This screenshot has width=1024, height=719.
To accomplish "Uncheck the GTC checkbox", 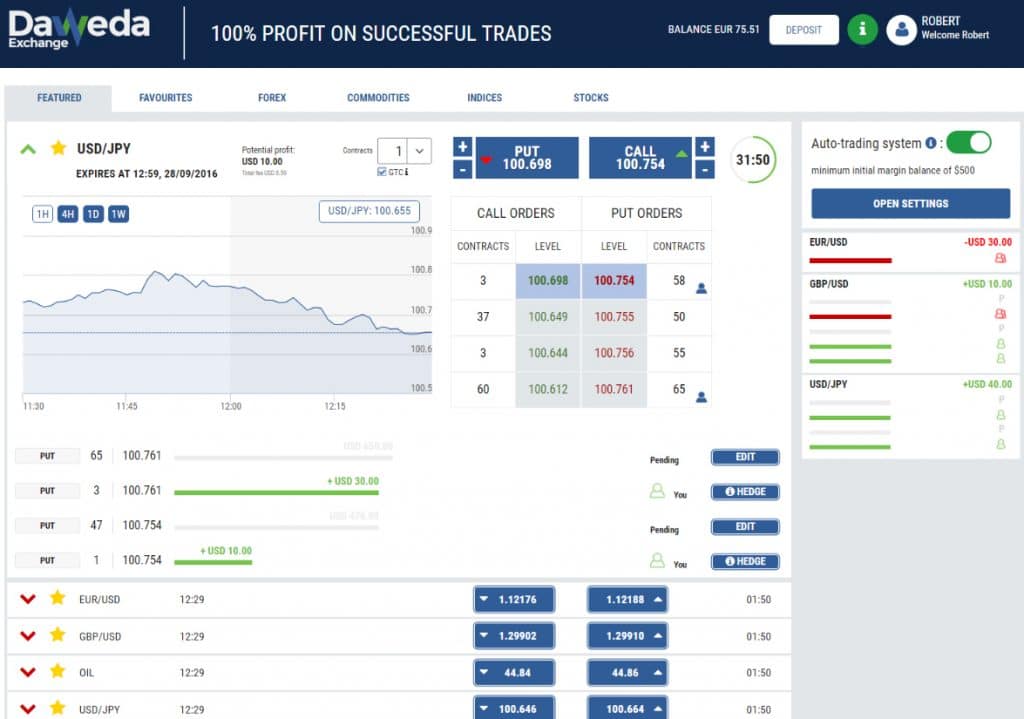I will [x=382, y=172].
